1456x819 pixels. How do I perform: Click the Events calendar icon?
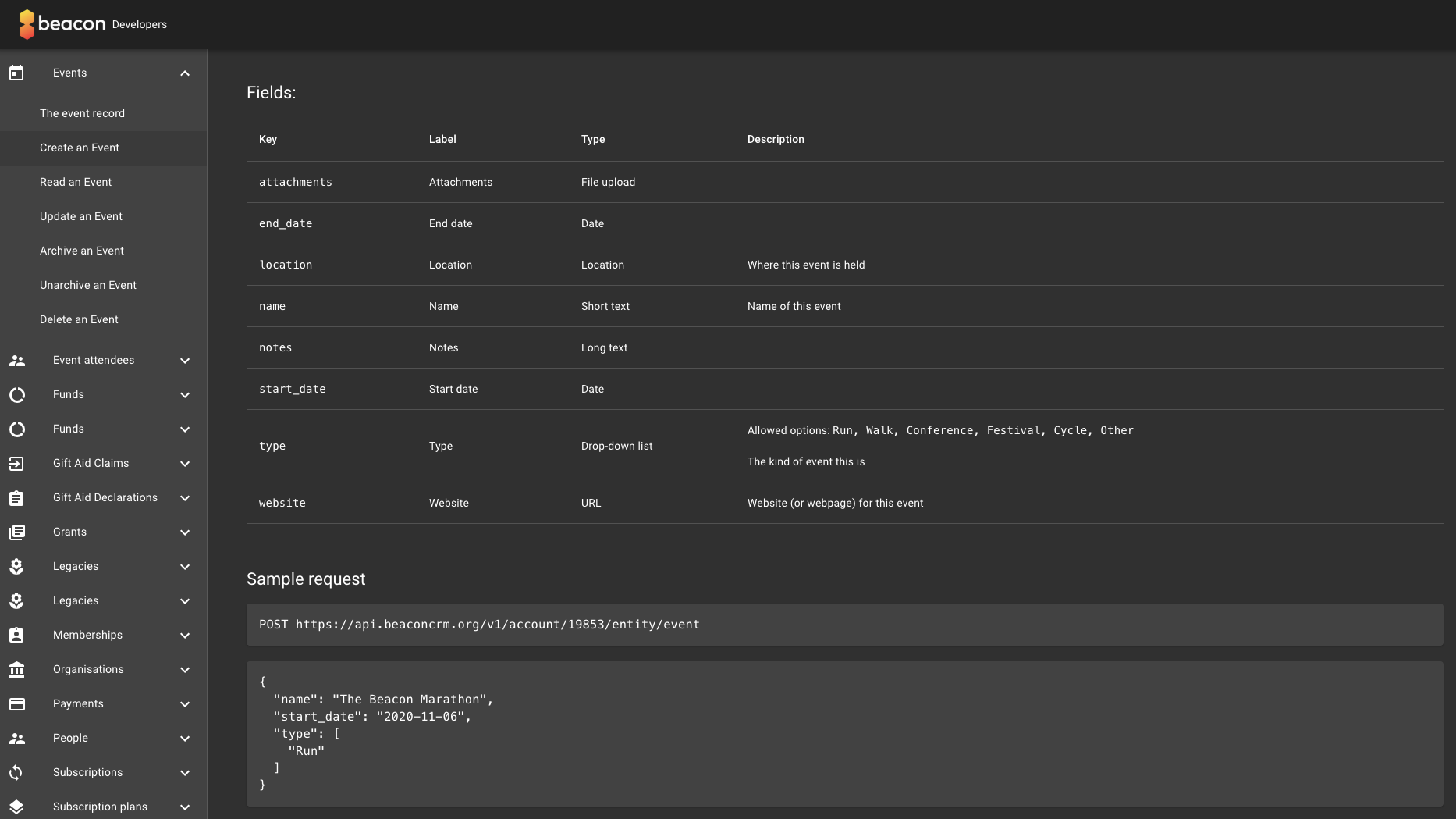tap(16, 73)
